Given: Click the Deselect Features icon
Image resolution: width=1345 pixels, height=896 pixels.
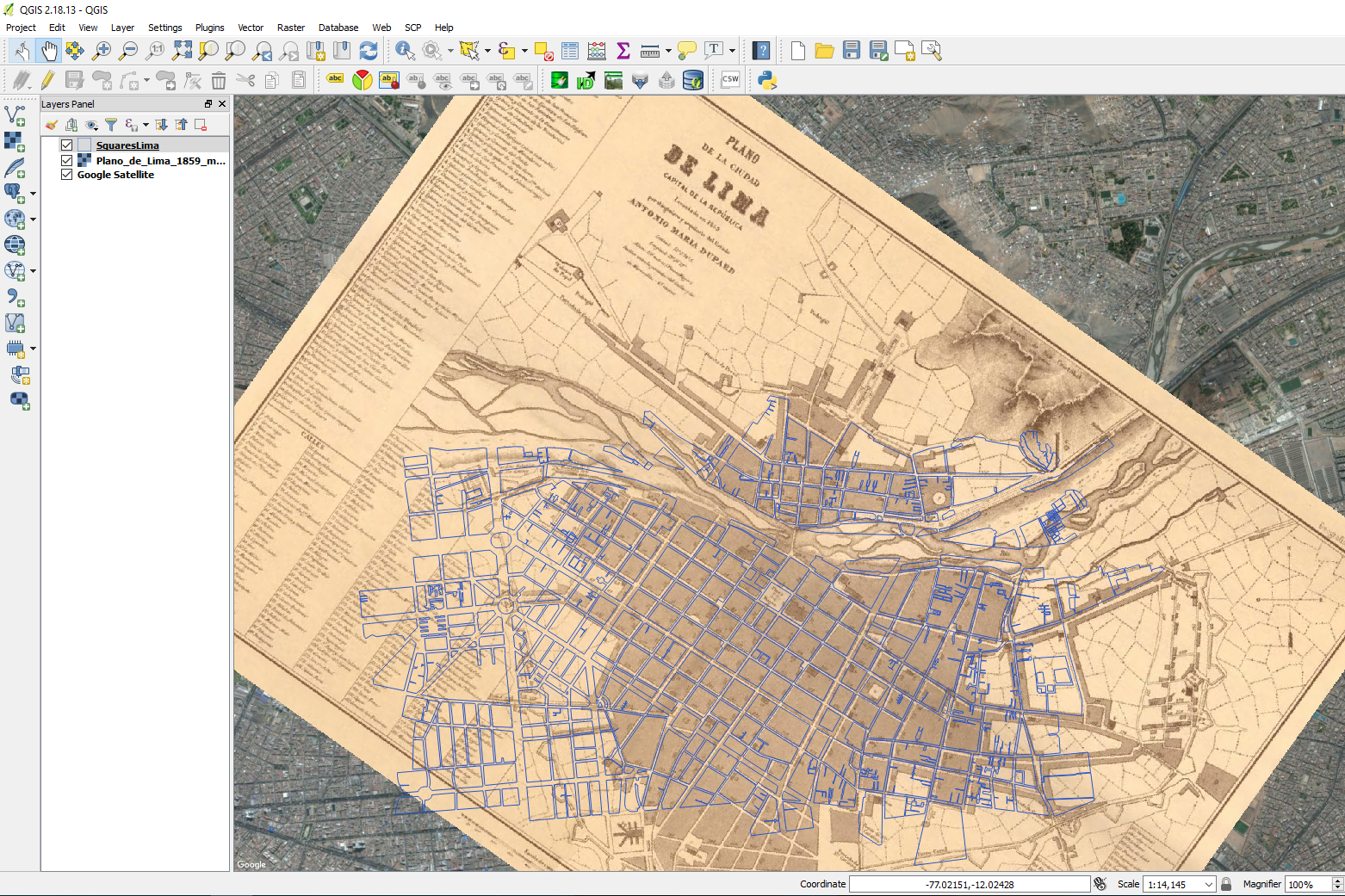Looking at the screenshot, I should (x=543, y=51).
